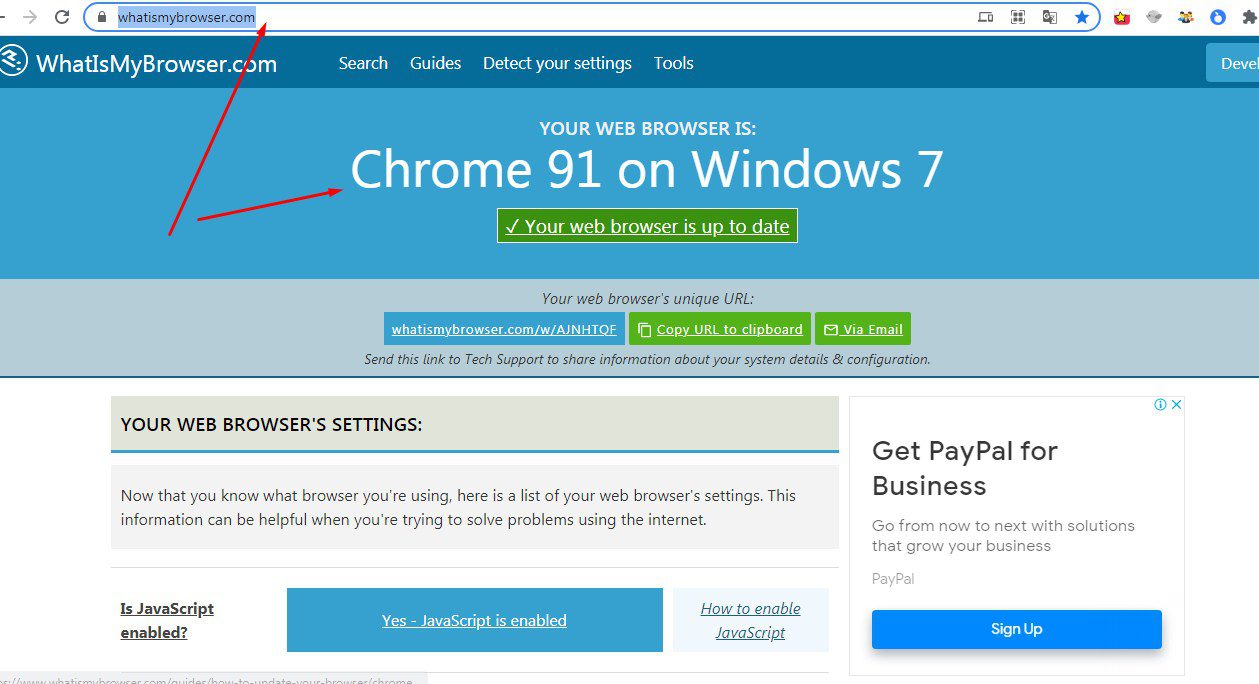Click the ad info (i) icon
Screen dimensions: 1259x684
[1160, 405]
